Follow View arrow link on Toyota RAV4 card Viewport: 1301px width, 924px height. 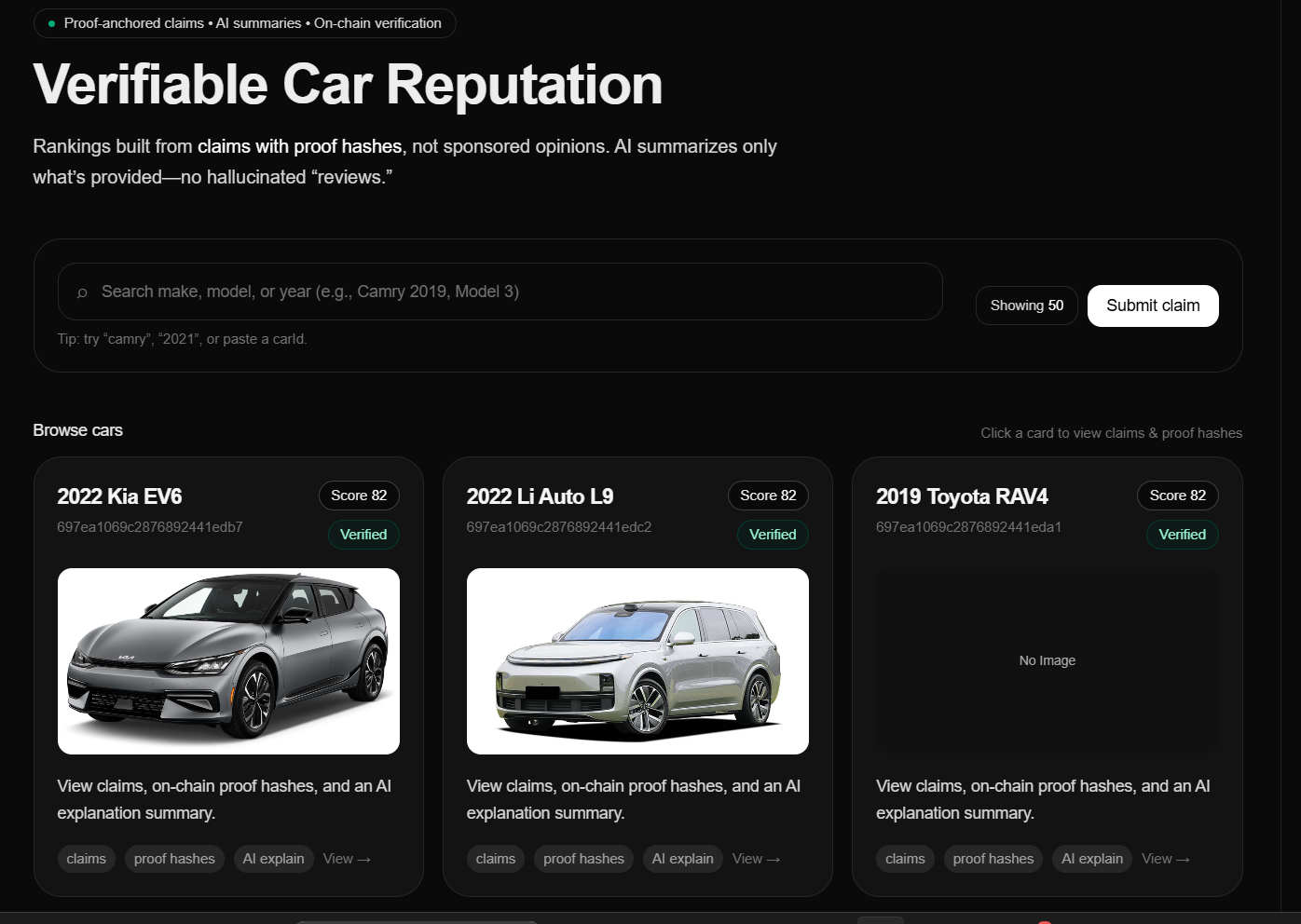[1166, 859]
